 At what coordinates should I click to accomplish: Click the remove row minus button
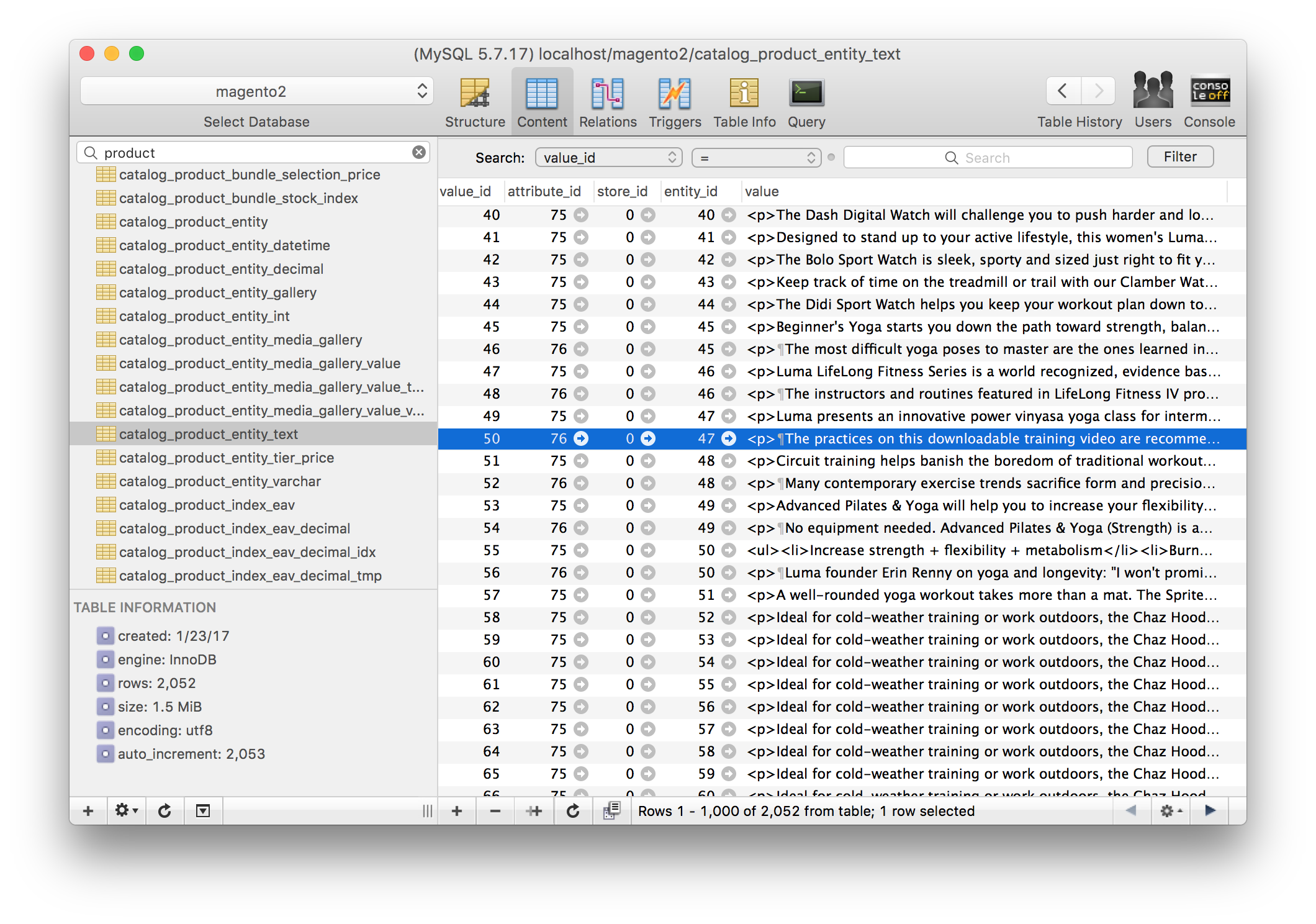495,811
